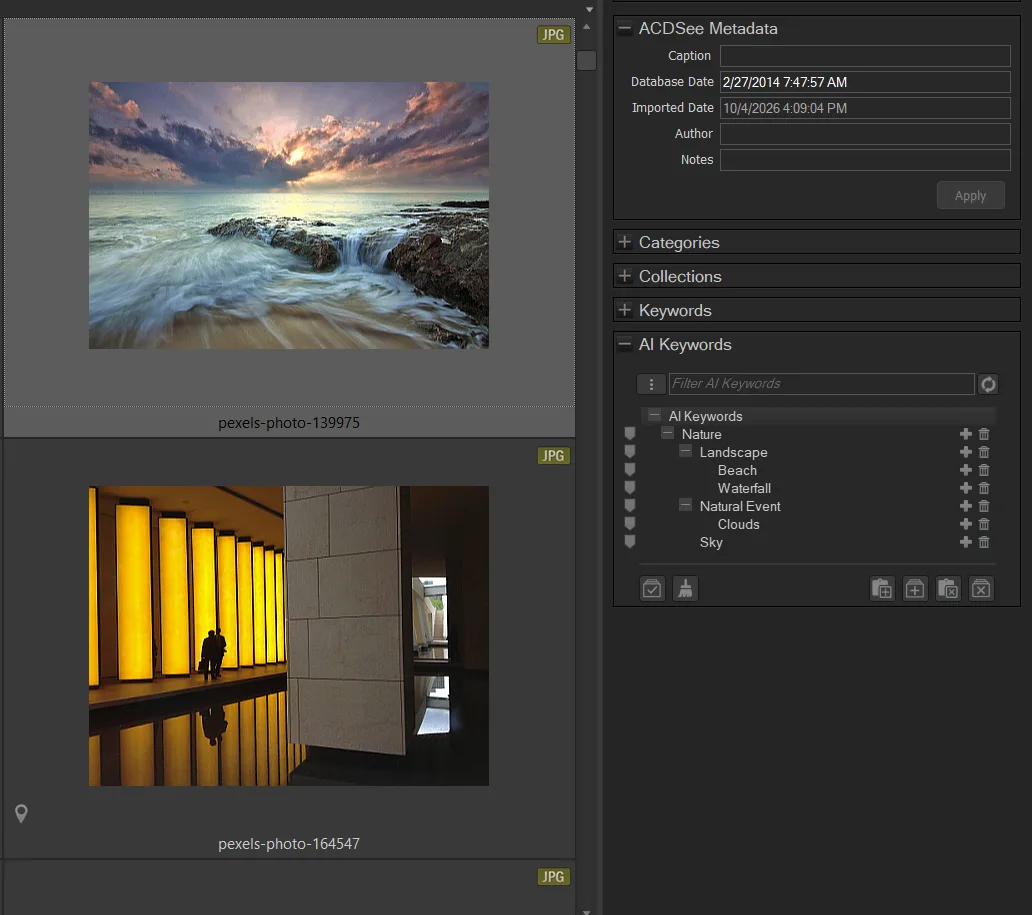Viewport: 1032px width, 915px height.
Task: Collapse the AI Keywords panel section
Action: tap(625, 344)
